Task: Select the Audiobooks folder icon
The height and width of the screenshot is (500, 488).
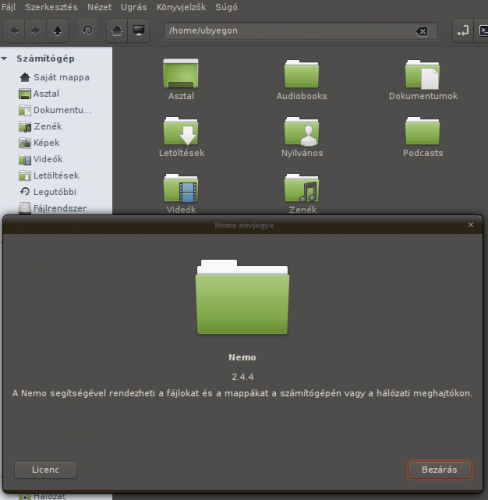Action: [x=302, y=74]
